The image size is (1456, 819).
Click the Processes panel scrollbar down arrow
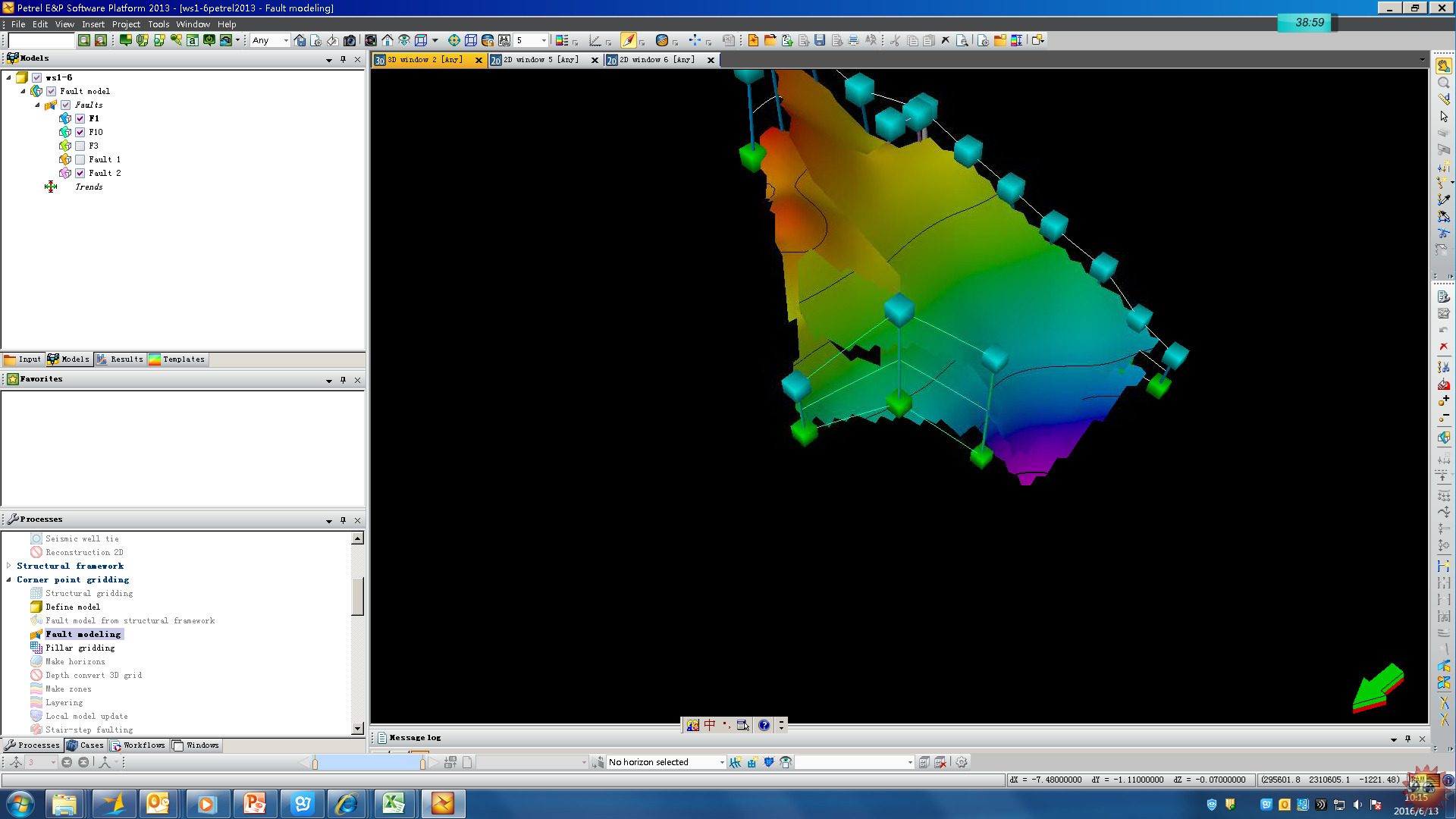point(358,728)
